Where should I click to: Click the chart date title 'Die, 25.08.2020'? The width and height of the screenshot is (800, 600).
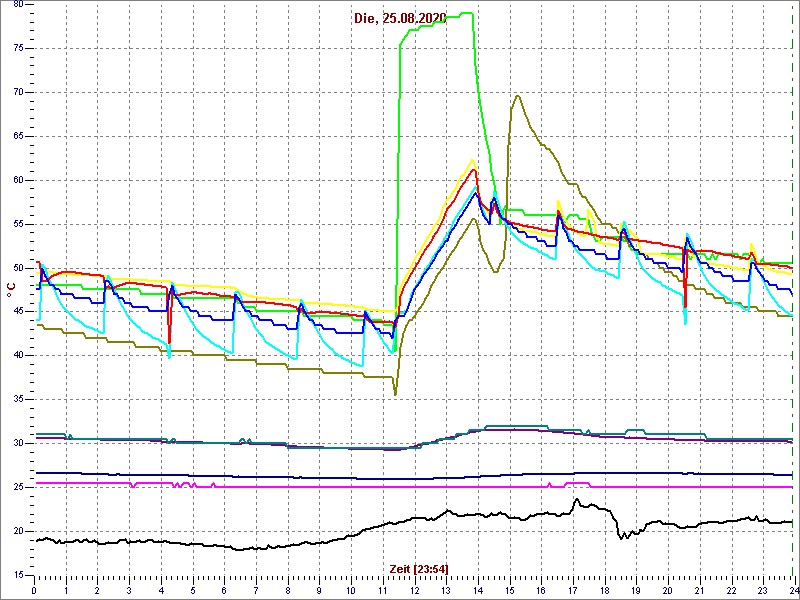(x=400, y=19)
